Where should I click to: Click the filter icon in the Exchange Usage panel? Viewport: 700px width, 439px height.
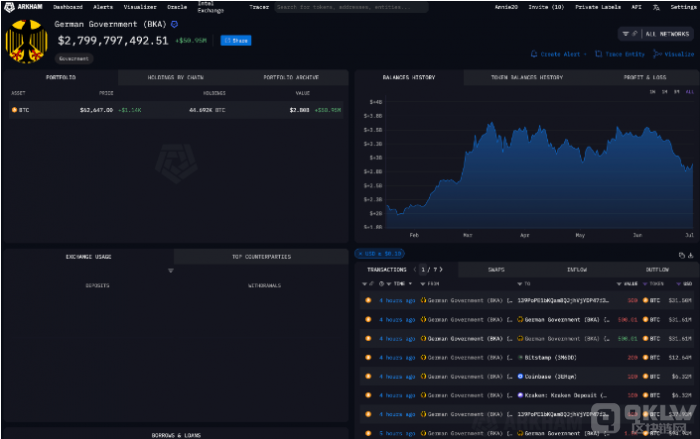171,271
